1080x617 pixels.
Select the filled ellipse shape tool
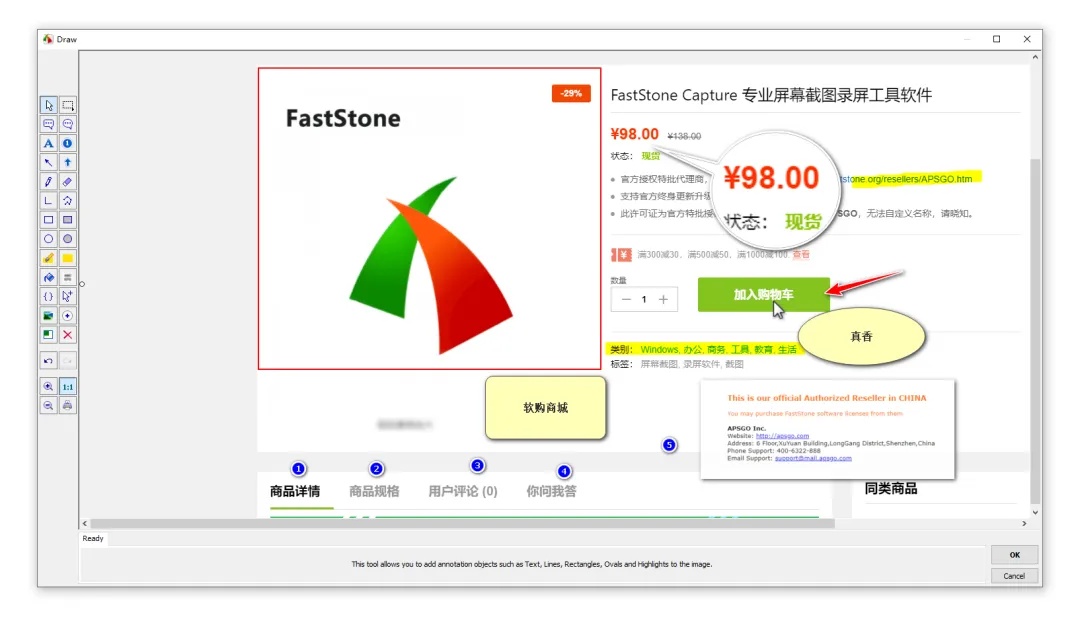(68, 239)
